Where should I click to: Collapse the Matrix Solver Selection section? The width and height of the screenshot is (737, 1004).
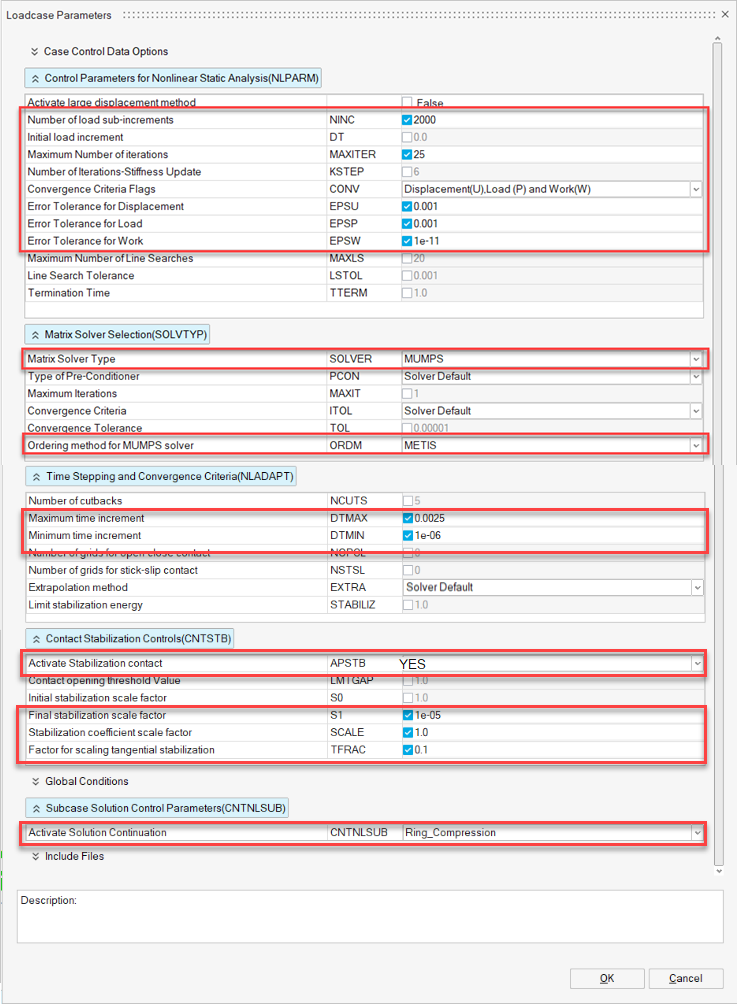tap(34, 334)
